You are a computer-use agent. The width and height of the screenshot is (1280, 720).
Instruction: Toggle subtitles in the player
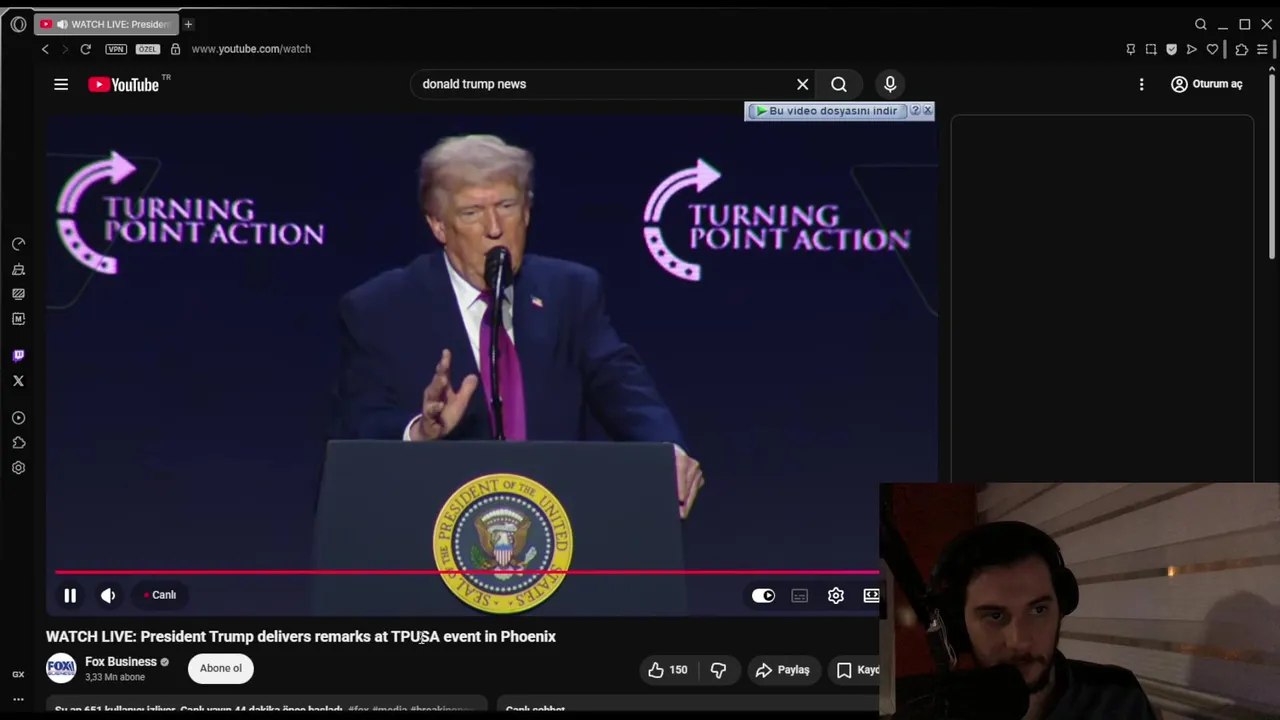799,595
